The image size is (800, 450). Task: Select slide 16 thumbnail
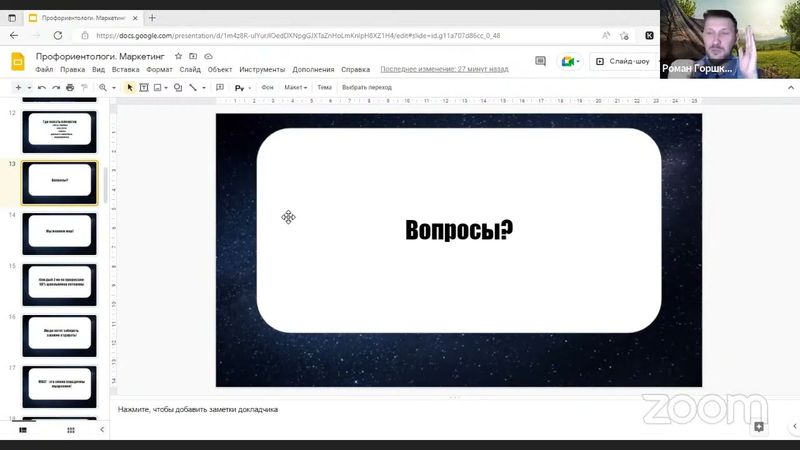click(59, 336)
